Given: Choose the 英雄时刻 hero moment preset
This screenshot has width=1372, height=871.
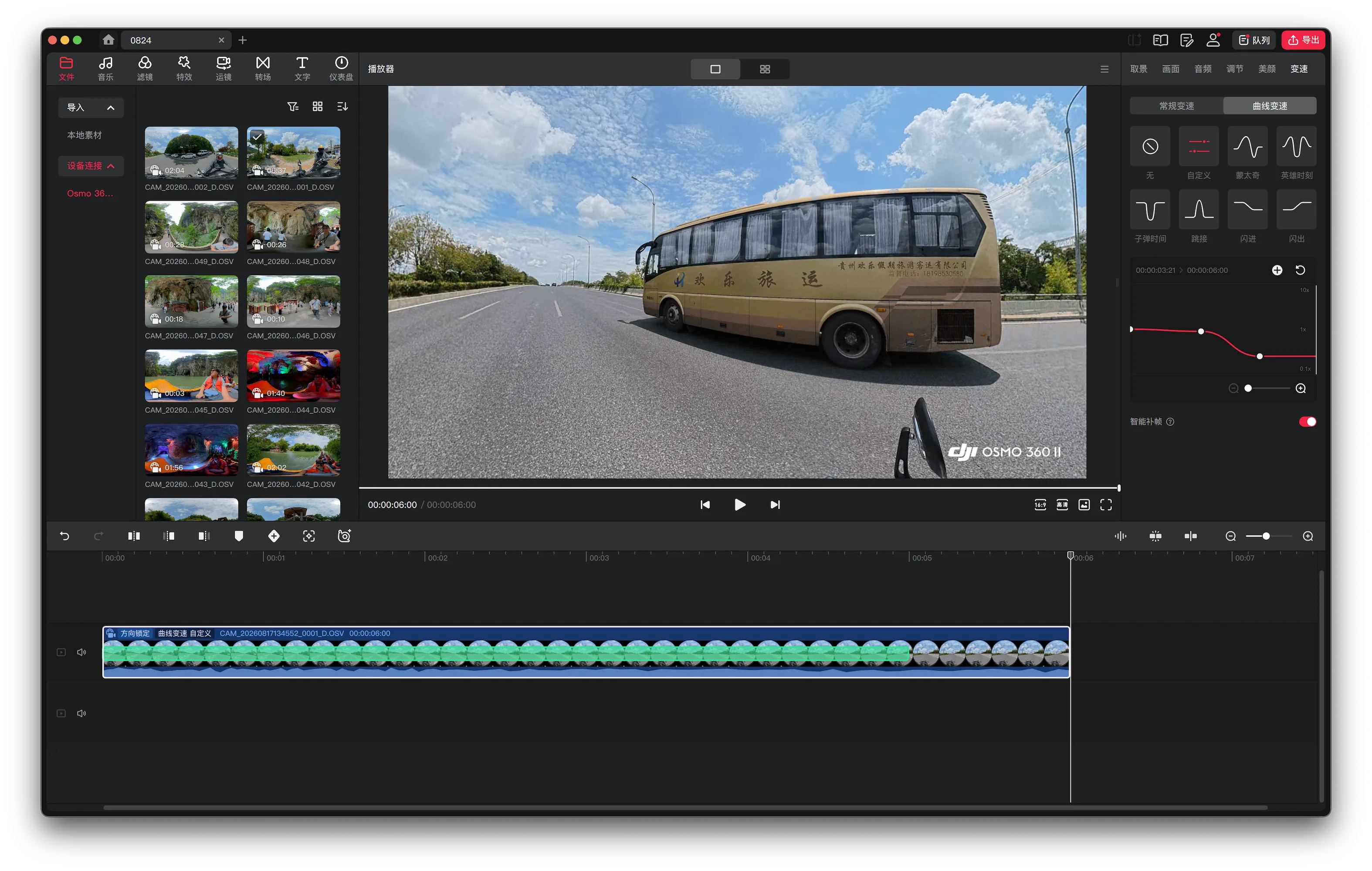Looking at the screenshot, I should click(x=1297, y=146).
